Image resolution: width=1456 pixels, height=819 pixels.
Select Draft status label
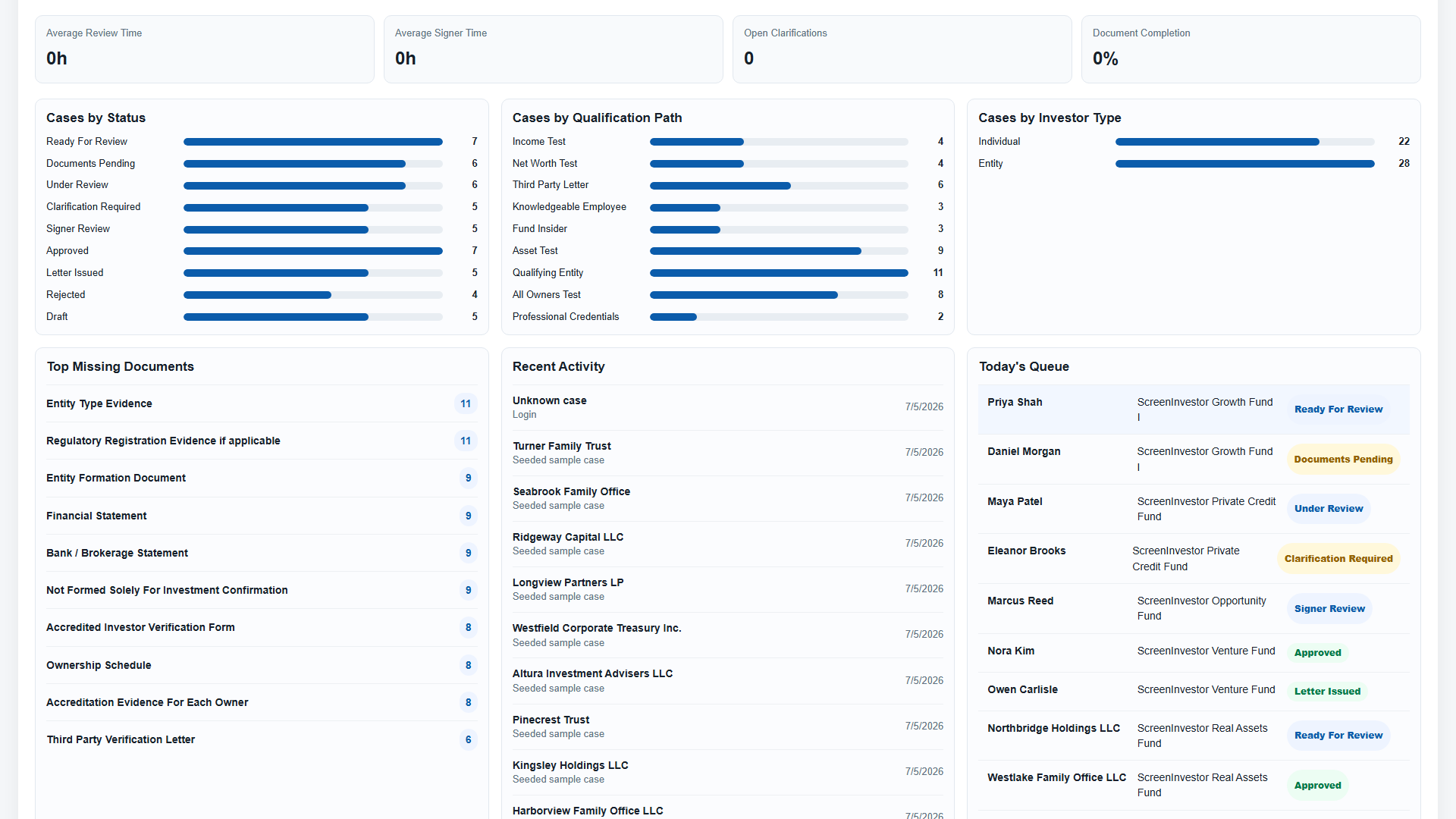pyautogui.click(x=57, y=317)
